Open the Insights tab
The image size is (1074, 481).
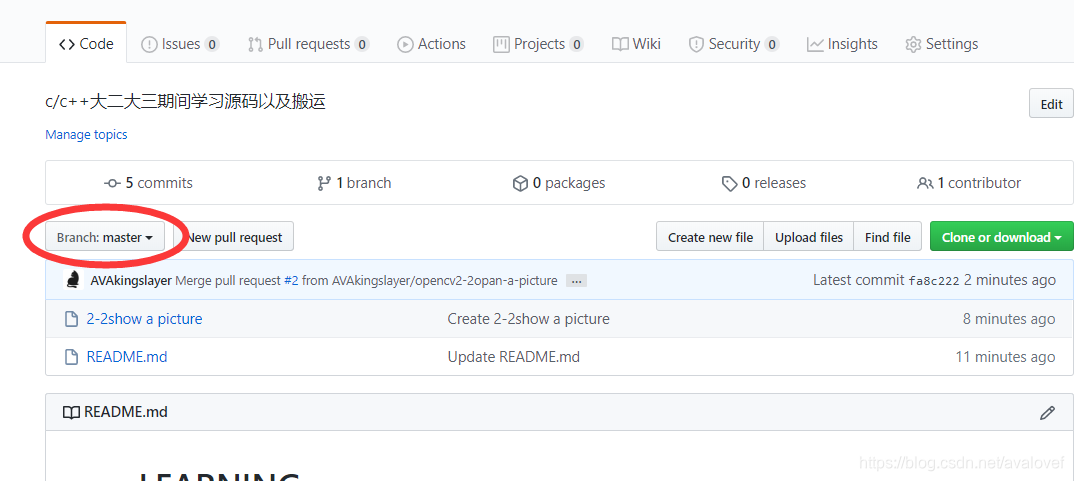click(842, 44)
